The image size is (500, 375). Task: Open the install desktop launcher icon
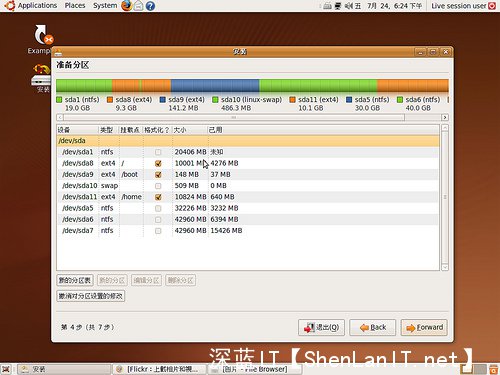[41, 75]
